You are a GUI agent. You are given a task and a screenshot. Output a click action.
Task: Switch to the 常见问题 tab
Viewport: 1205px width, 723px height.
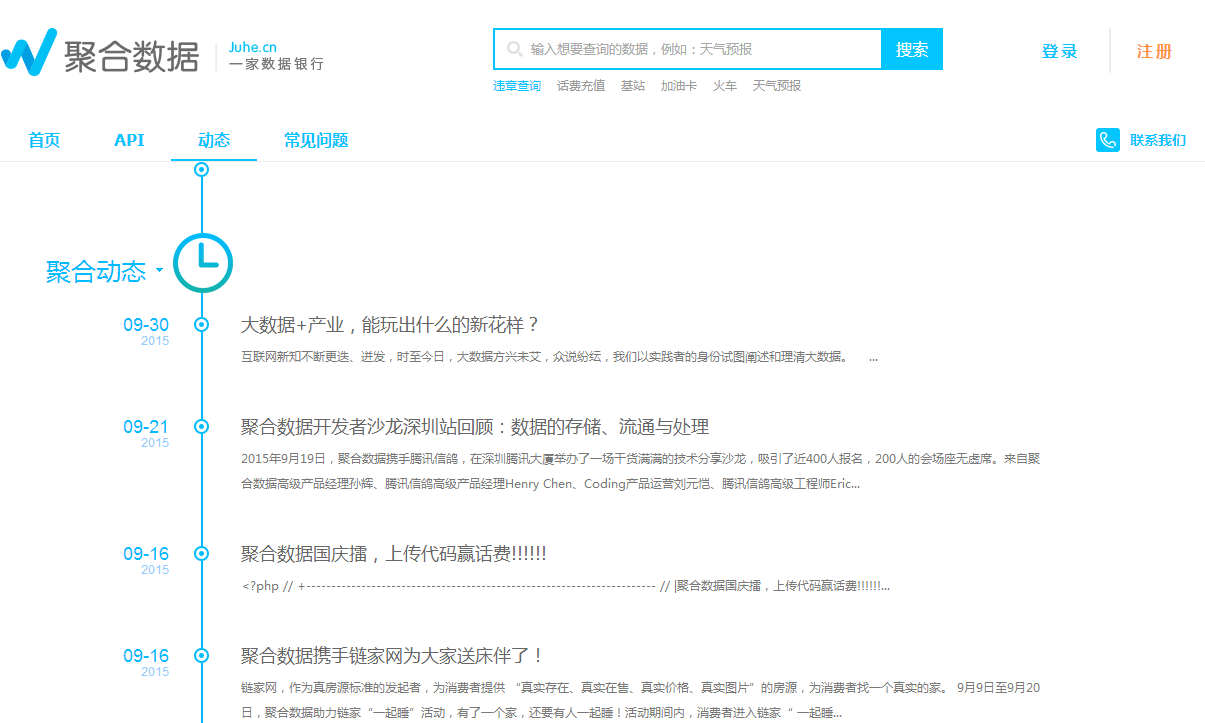coord(316,140)
